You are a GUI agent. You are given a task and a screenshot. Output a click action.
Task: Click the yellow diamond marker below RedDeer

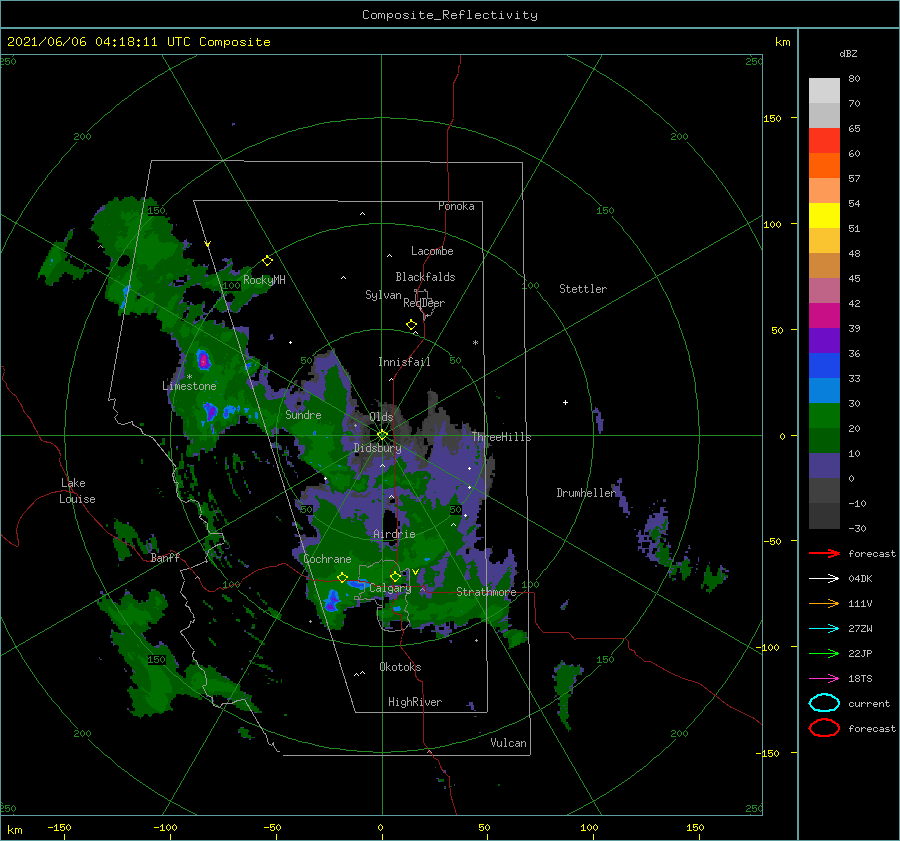[x=412, y=325]
